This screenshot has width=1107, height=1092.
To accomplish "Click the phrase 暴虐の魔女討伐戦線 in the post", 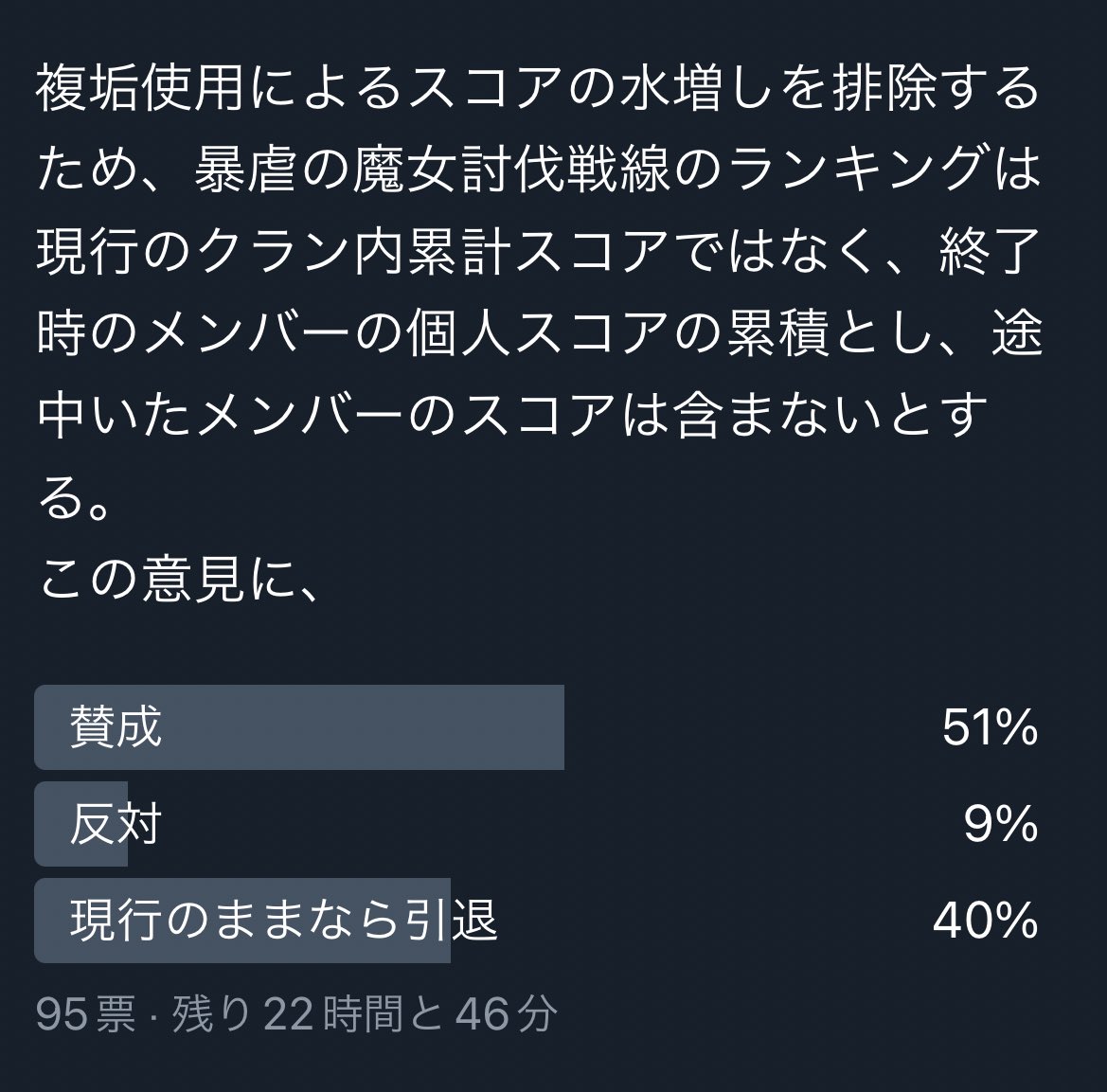I will (x=432, y=170).
